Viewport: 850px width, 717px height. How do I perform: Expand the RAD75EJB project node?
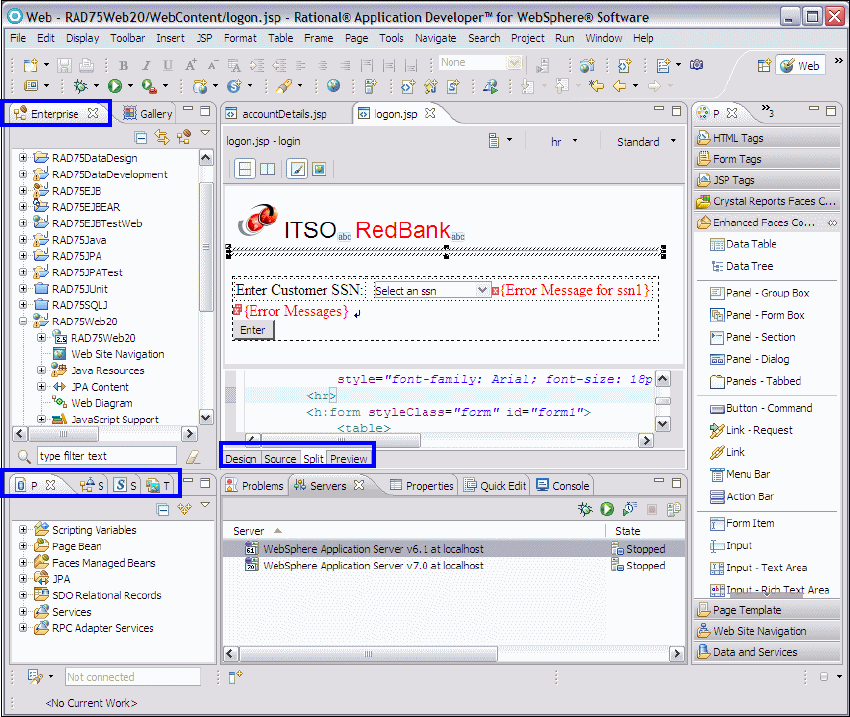coord(23,191)
